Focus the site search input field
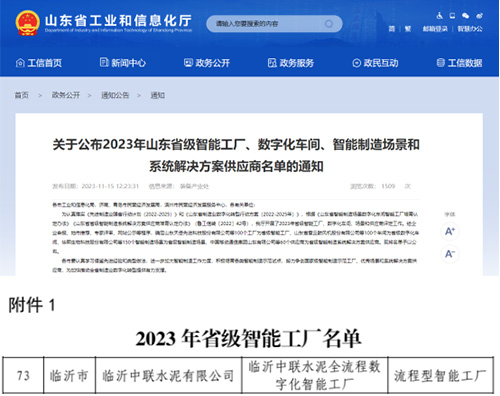The image size is (500, 396). (x=274, y=24)
